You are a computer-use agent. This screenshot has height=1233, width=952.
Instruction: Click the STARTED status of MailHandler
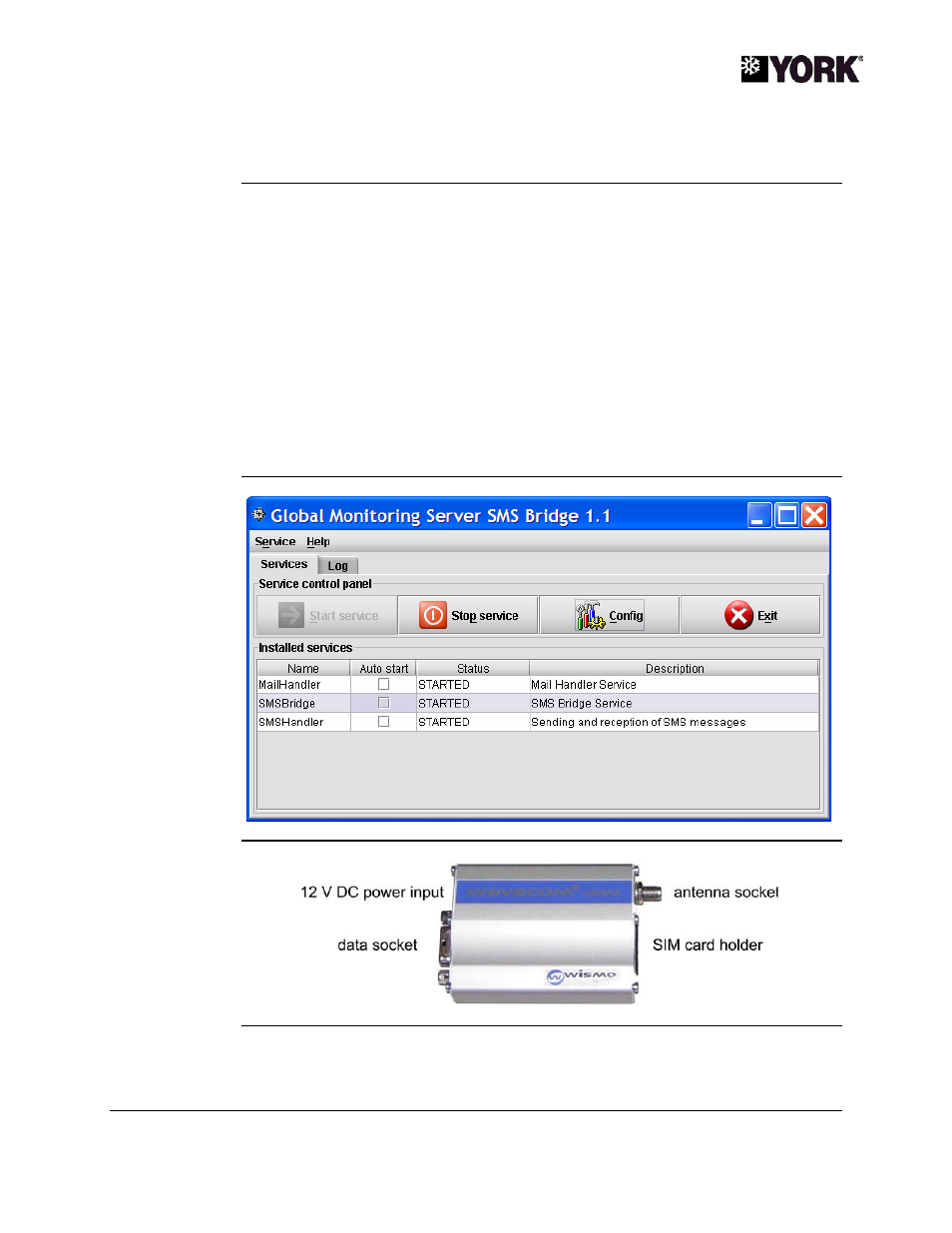click(444, 685)
